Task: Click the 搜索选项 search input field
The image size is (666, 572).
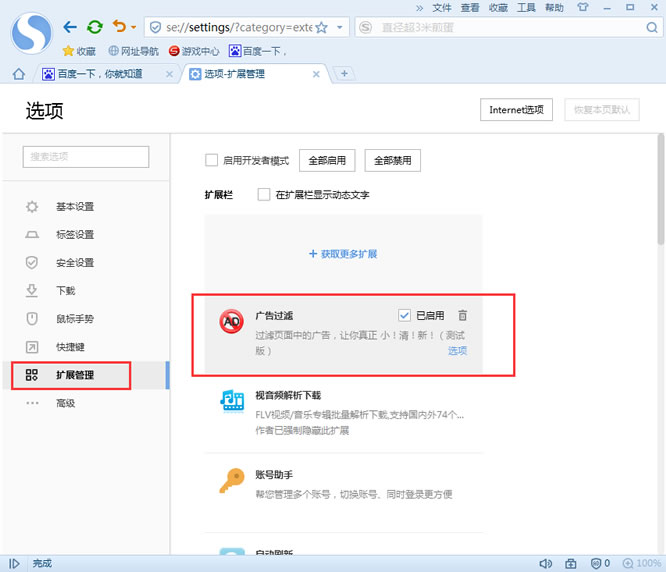Action: 86,156
